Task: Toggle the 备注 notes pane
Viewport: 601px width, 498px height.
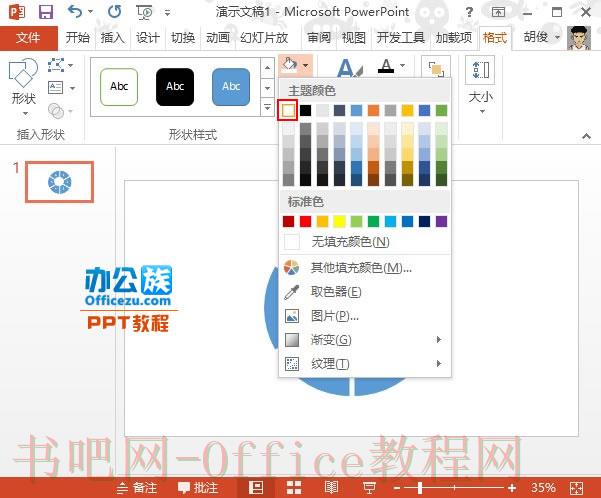Action: click(x=137, y=488)
